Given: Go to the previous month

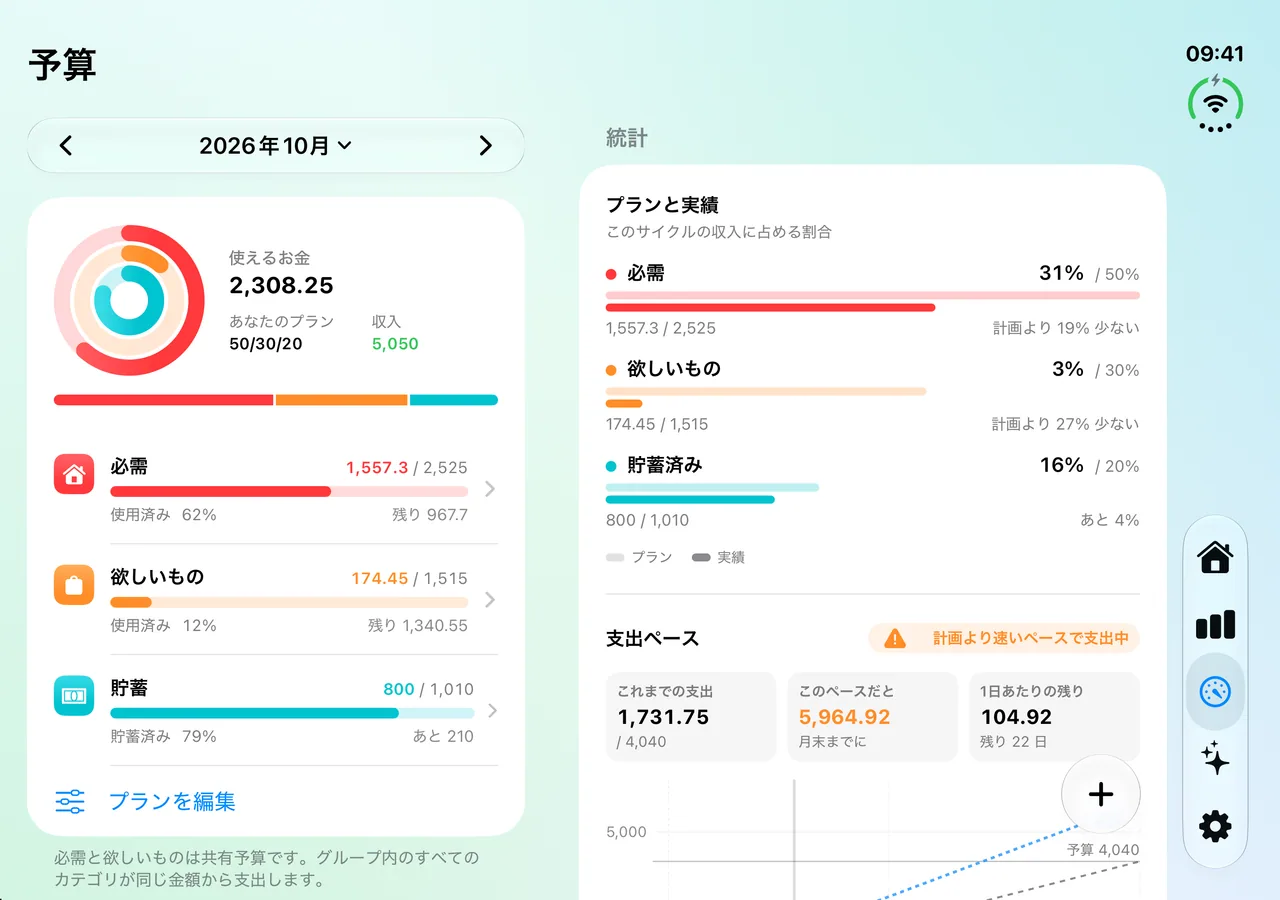Looking at the screenshot, I should click(x=66, y=146).
